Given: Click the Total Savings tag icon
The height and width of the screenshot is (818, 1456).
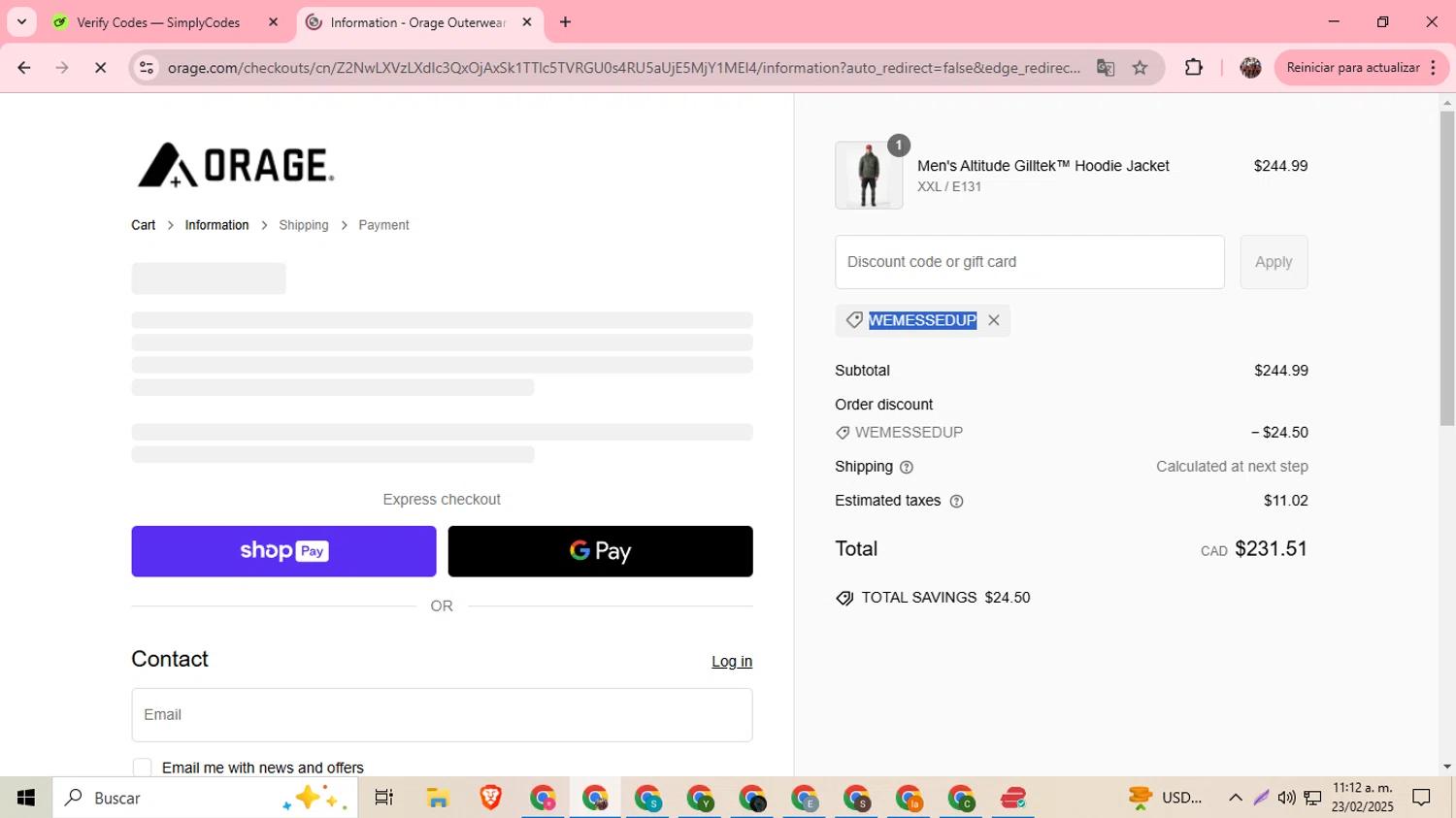Looking at the screenshot, I should click(844, 599).
